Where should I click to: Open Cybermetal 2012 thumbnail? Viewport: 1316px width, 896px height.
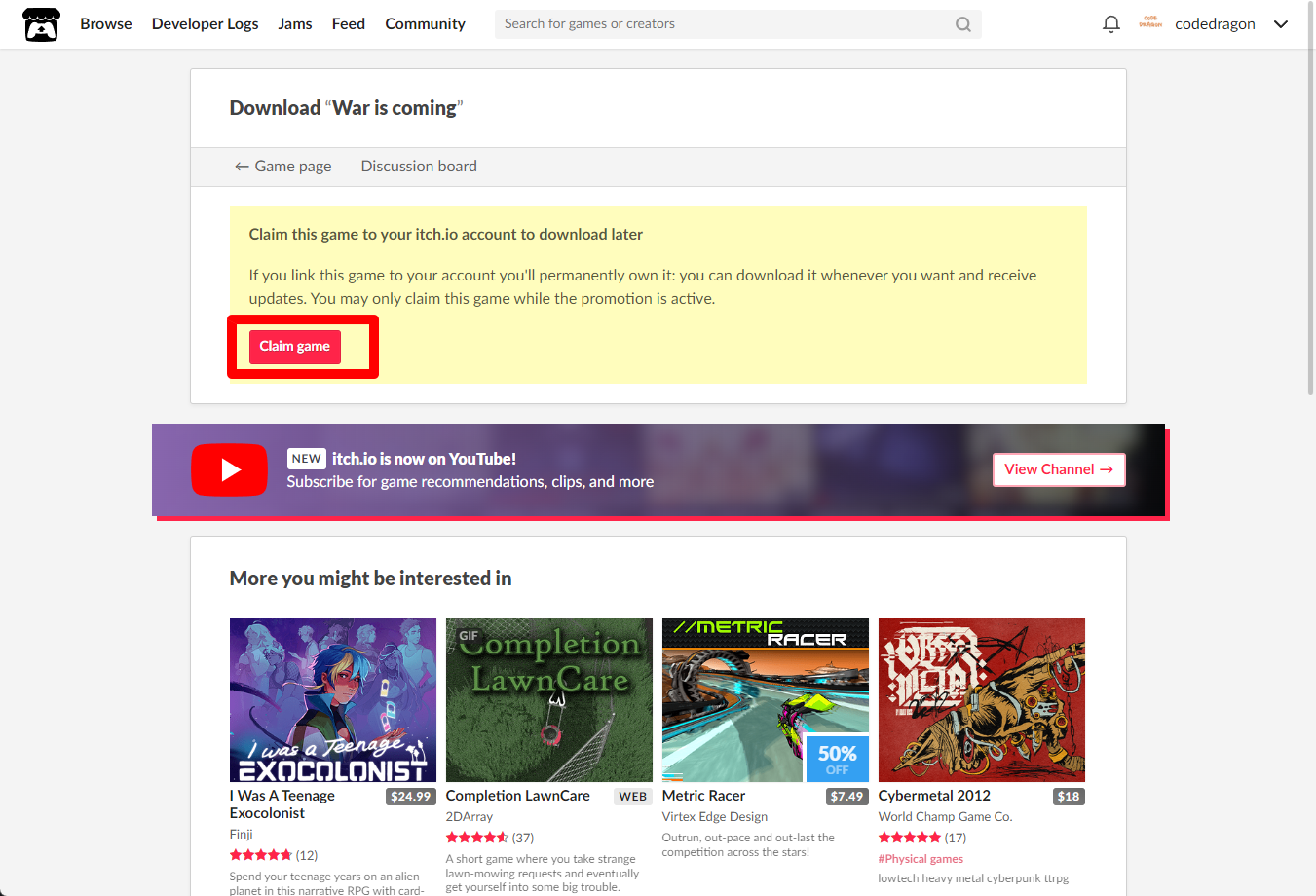(x=982, y=700)
